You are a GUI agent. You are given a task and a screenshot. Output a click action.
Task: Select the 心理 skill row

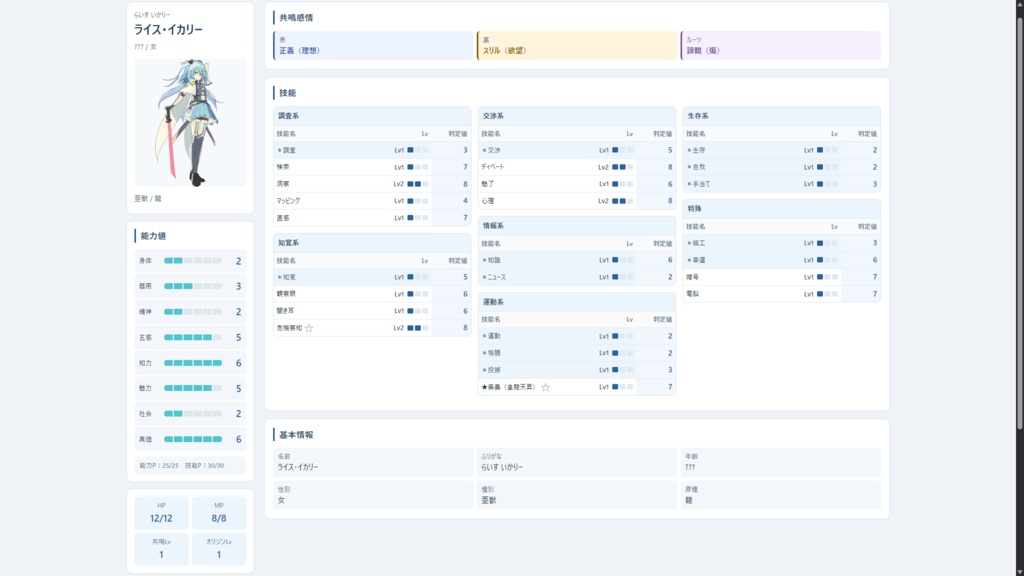click(x=577, y=201)
